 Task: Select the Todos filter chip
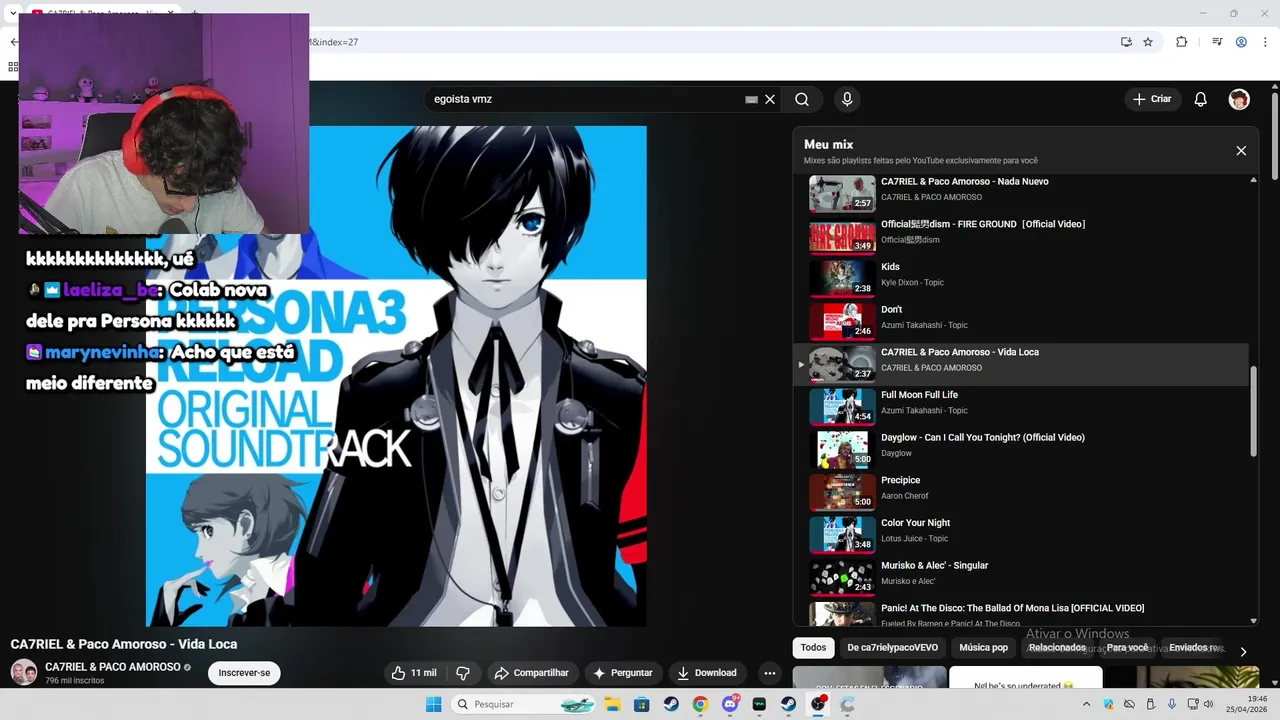[x=813, y=648]
